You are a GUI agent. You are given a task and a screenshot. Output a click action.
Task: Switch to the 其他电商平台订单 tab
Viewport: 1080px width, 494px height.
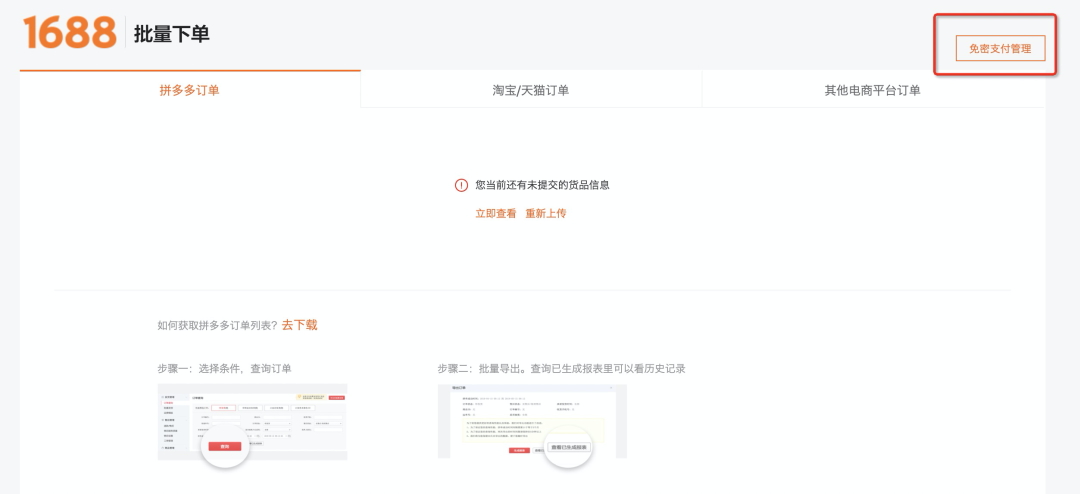tap(873, 90)
